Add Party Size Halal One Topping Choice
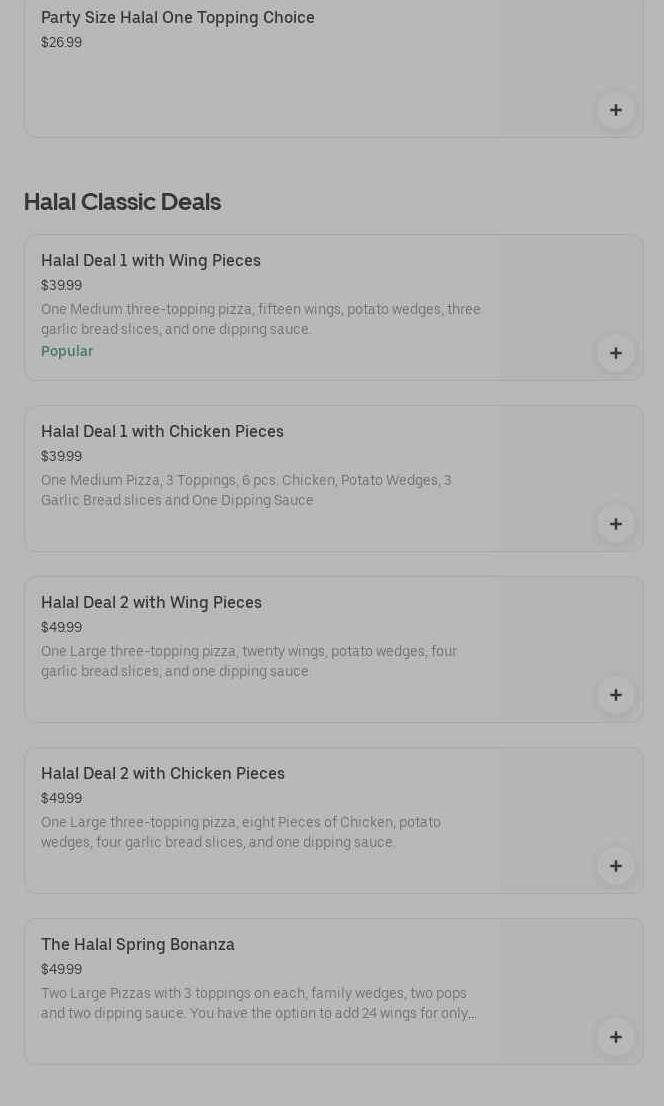664x1106 pixels. [615, 110]
